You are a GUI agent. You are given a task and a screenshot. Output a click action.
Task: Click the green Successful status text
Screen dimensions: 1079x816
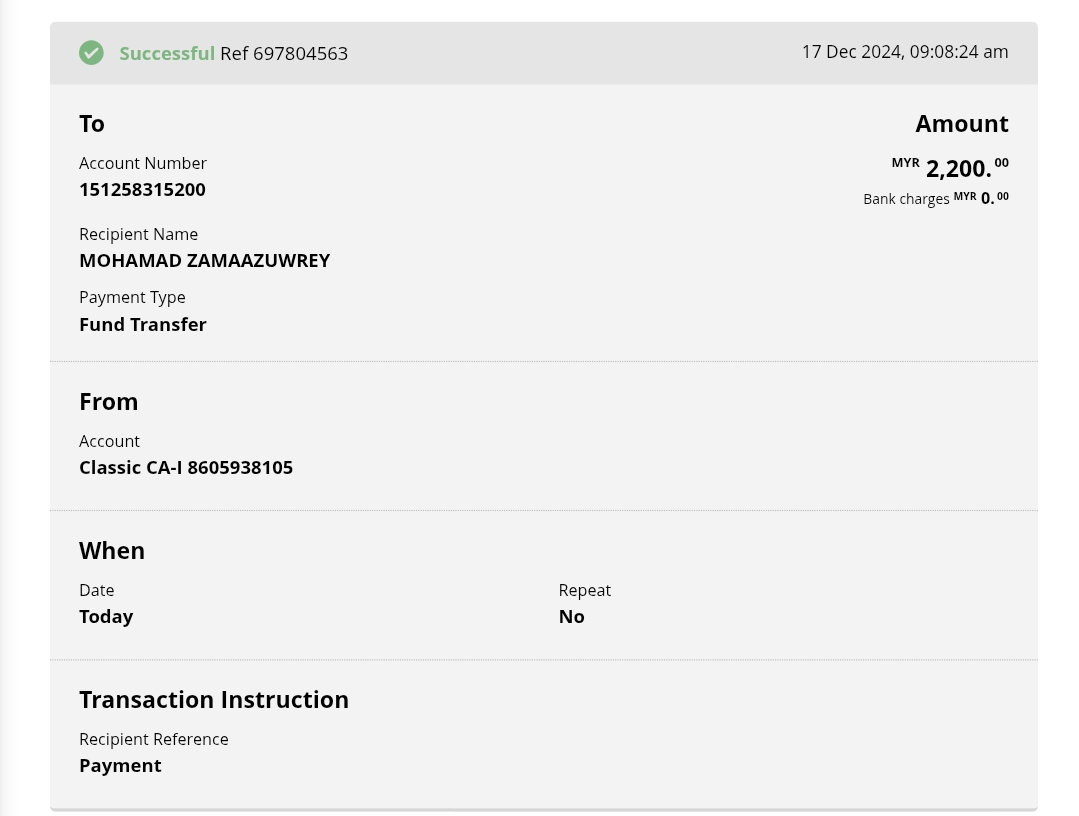point(166,54)
